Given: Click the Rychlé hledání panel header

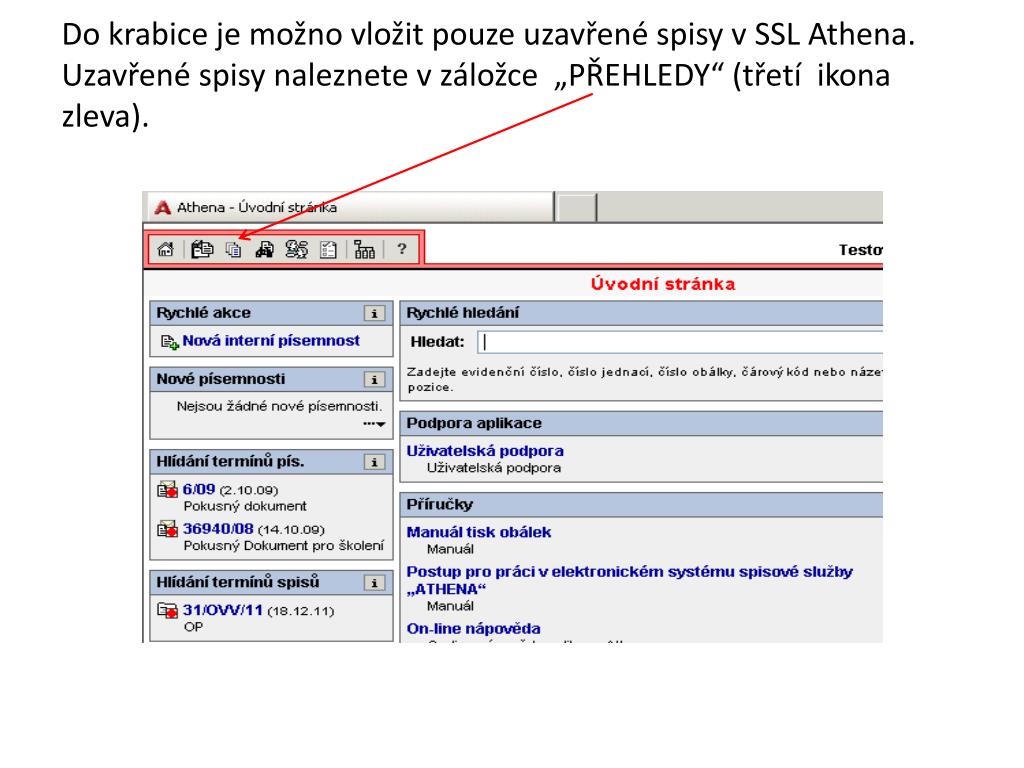Looking at the screenshot, I should 641,313.
